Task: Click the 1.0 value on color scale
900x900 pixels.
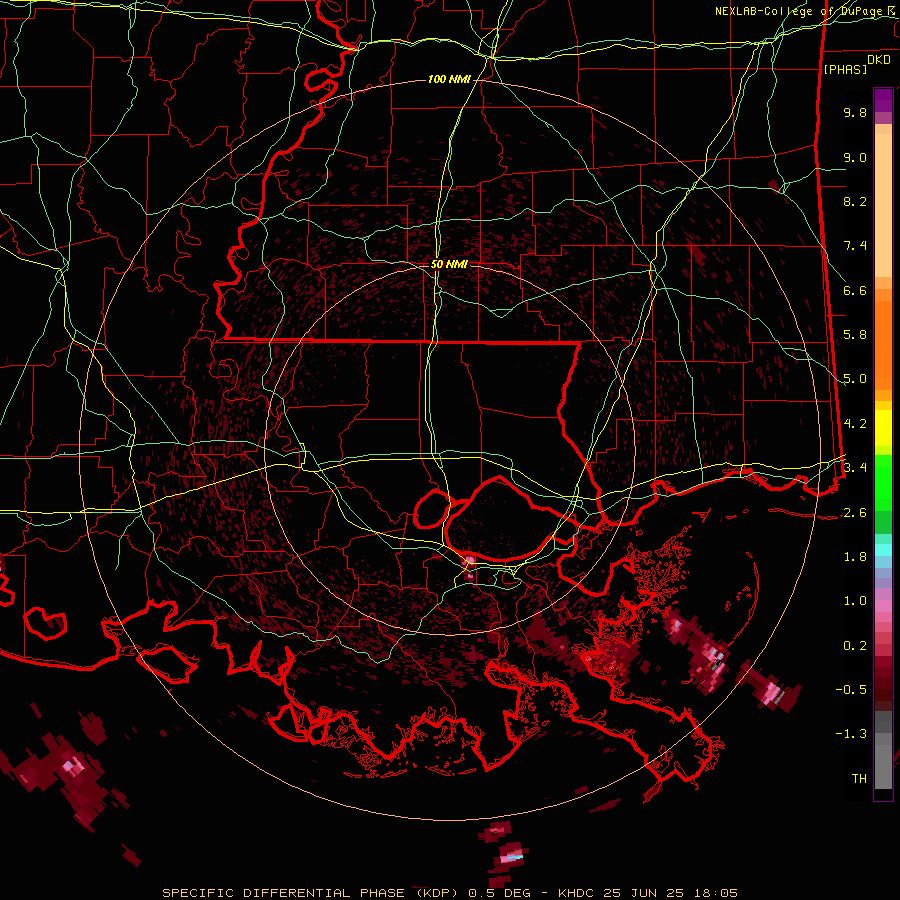Action: 855,601
